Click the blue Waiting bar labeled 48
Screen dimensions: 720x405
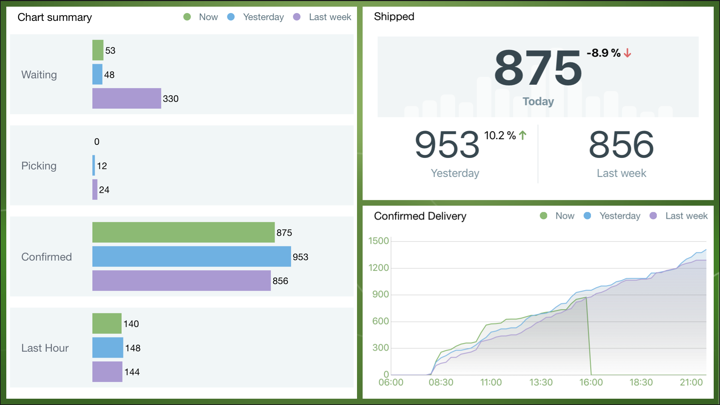(x=97, y=74)
